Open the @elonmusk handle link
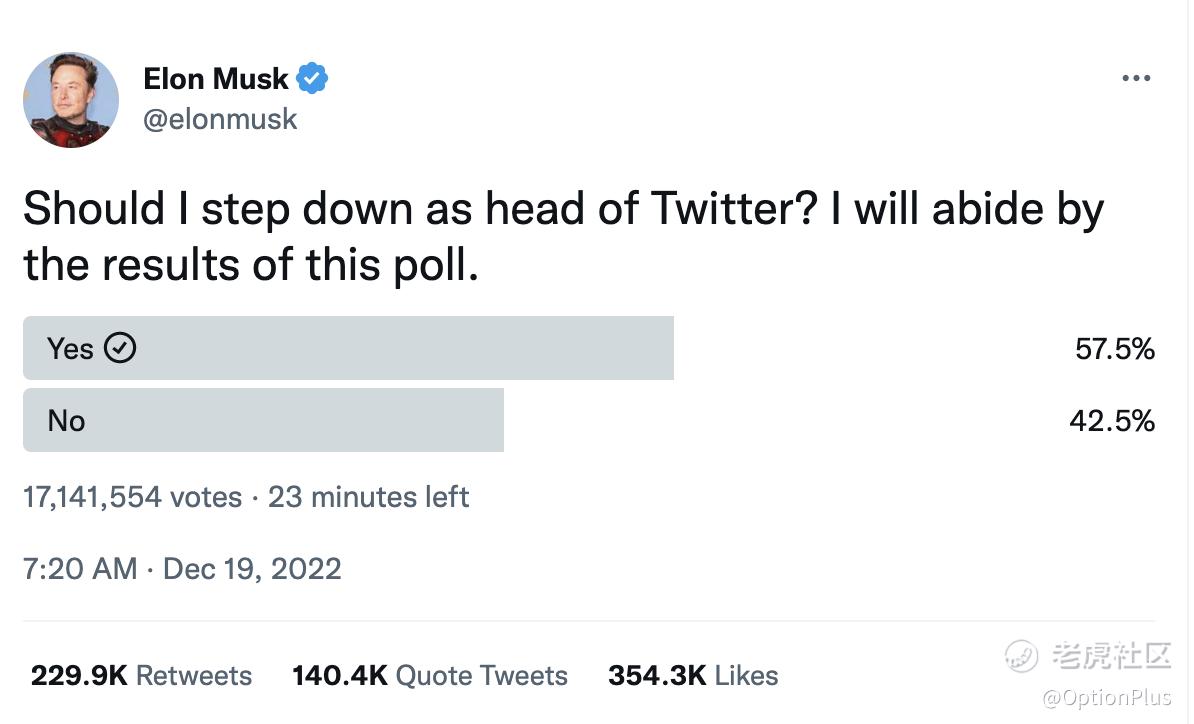Viewport: 1194px width, 724px height. pyautogui.click(x=220, y=120)
